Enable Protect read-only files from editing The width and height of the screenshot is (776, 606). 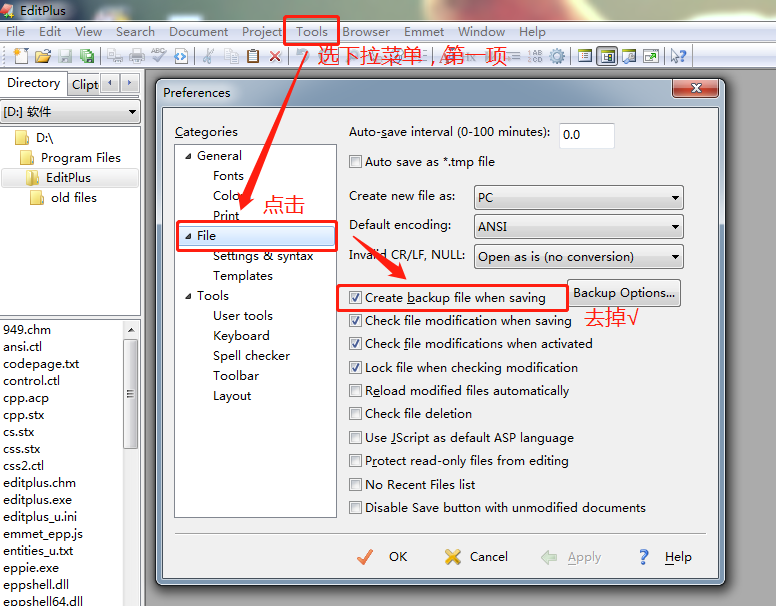tap(355, 461)
